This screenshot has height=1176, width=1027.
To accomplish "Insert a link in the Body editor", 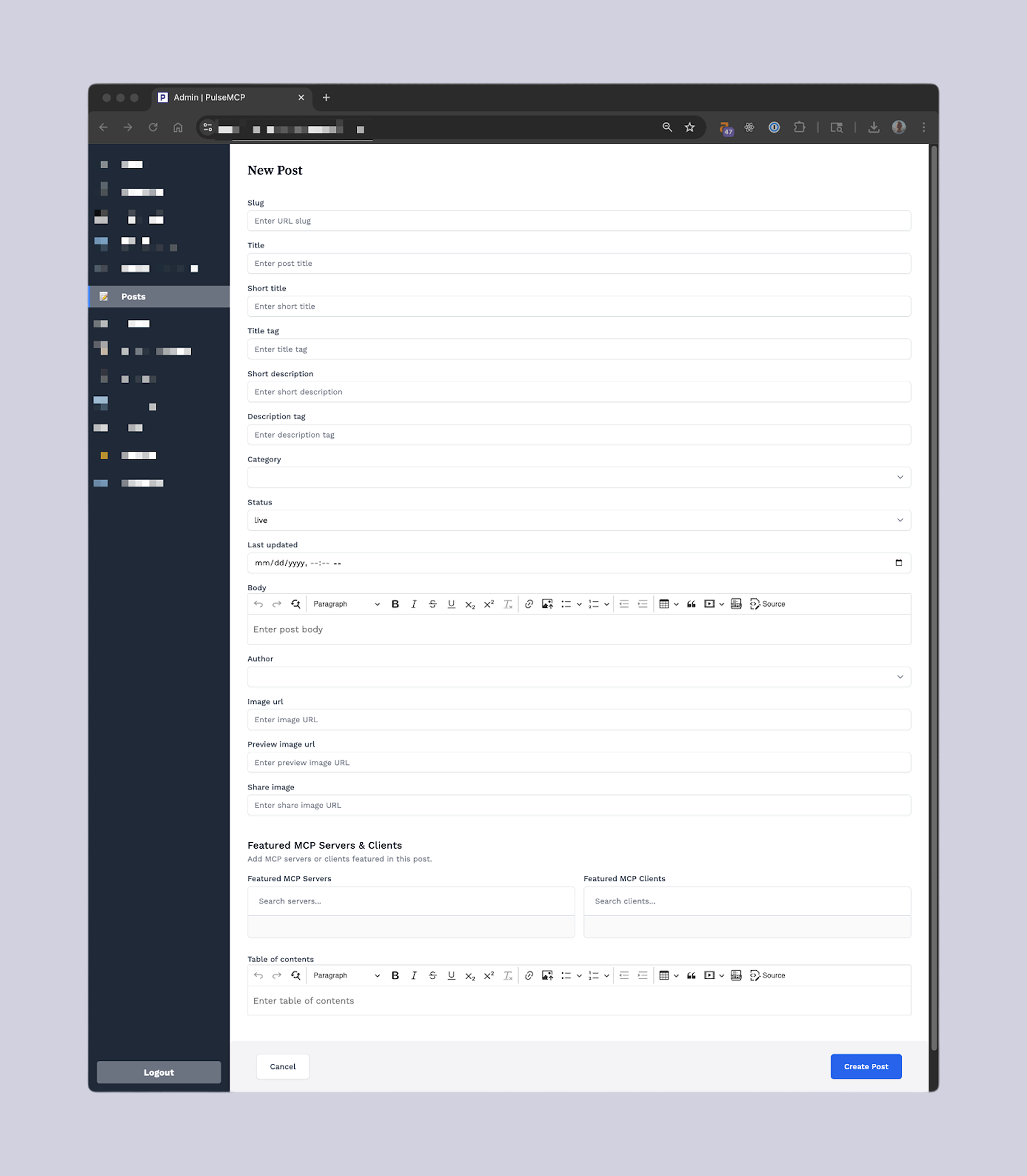I will pyautogui.click(x=529, y=604).
